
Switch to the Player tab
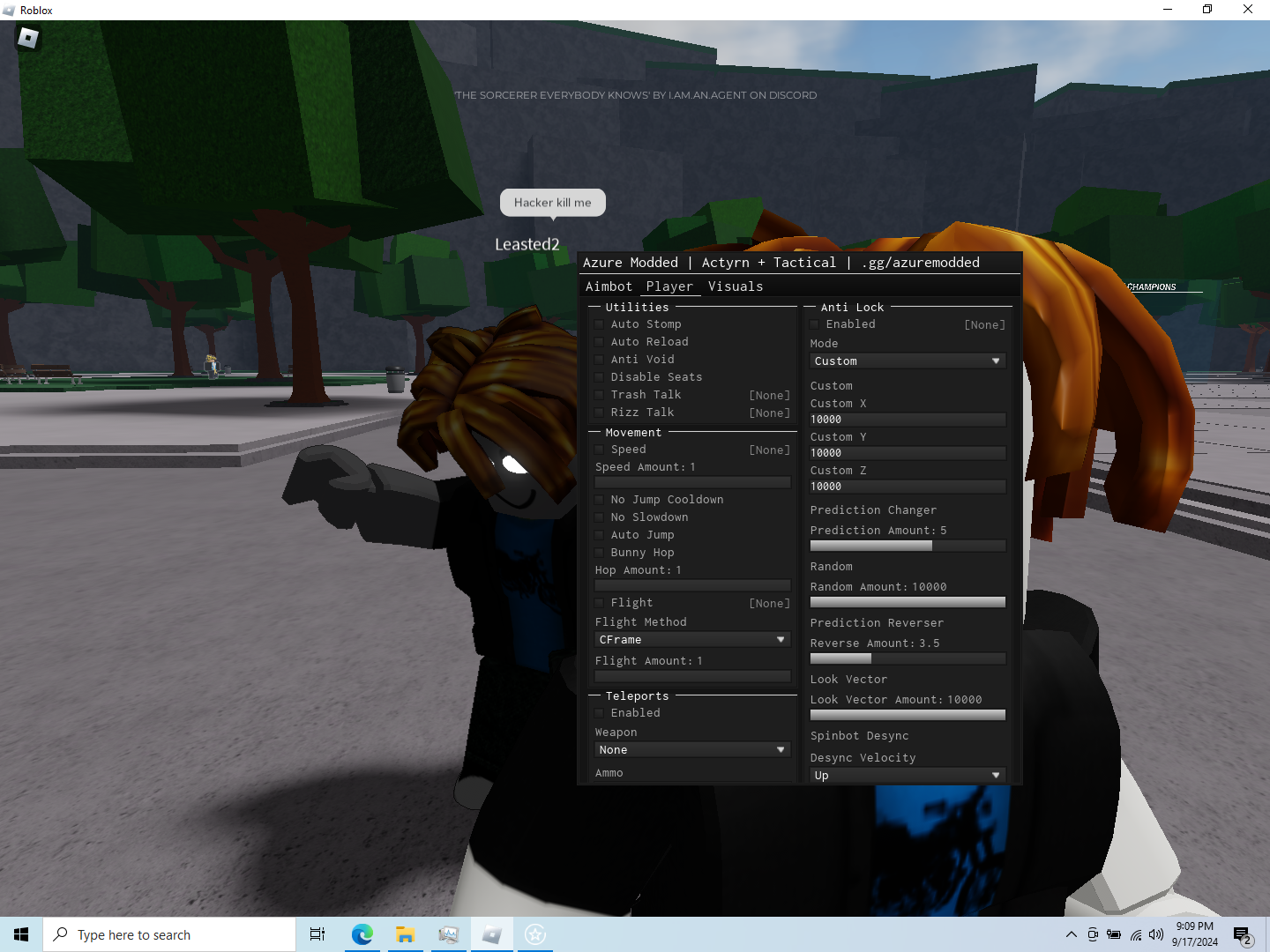coord(669,286)
